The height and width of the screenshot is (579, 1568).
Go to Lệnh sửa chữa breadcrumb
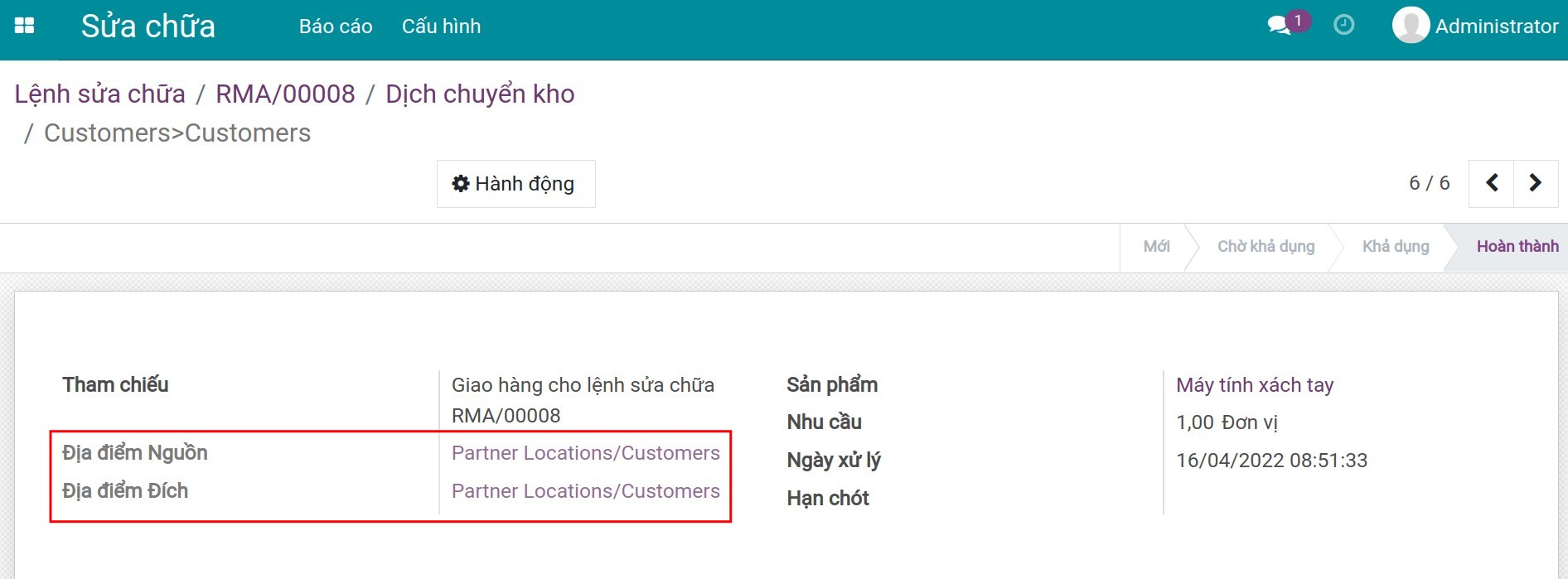click(x=100, y=94)
